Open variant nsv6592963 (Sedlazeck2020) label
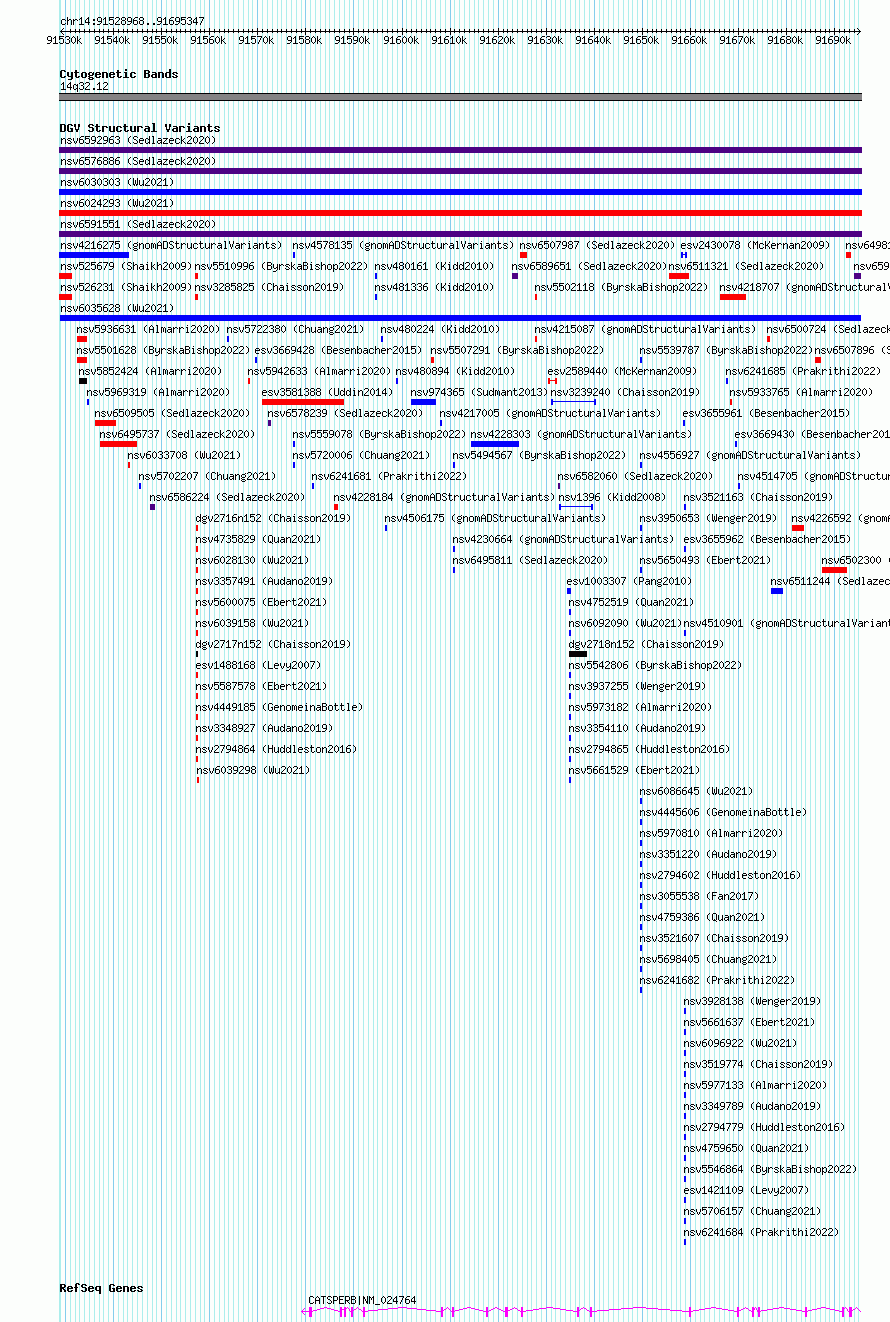Viewport: 890px width, 1322px height. (137, 140)
